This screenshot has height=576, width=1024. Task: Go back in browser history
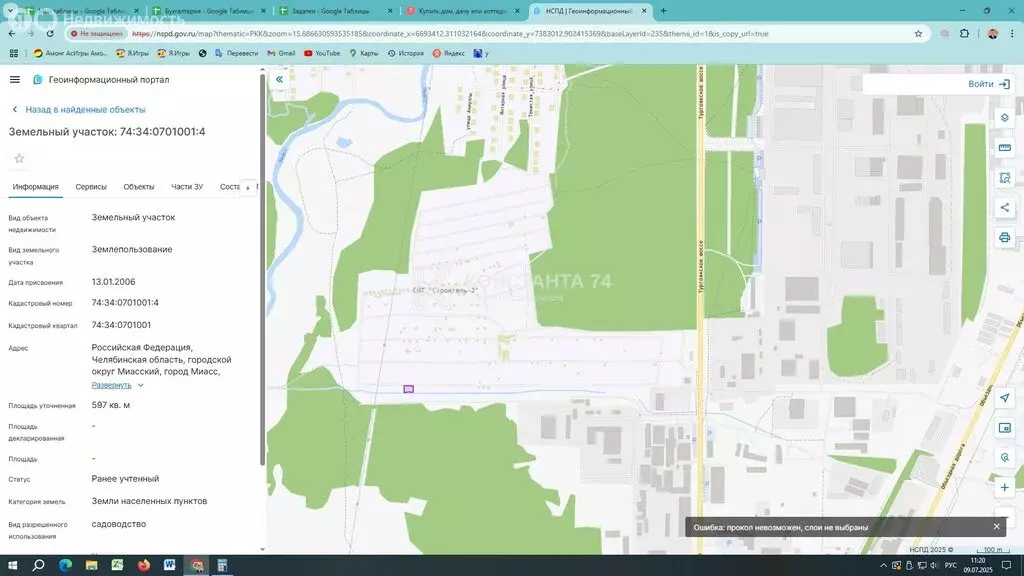[x=12, y=34]
